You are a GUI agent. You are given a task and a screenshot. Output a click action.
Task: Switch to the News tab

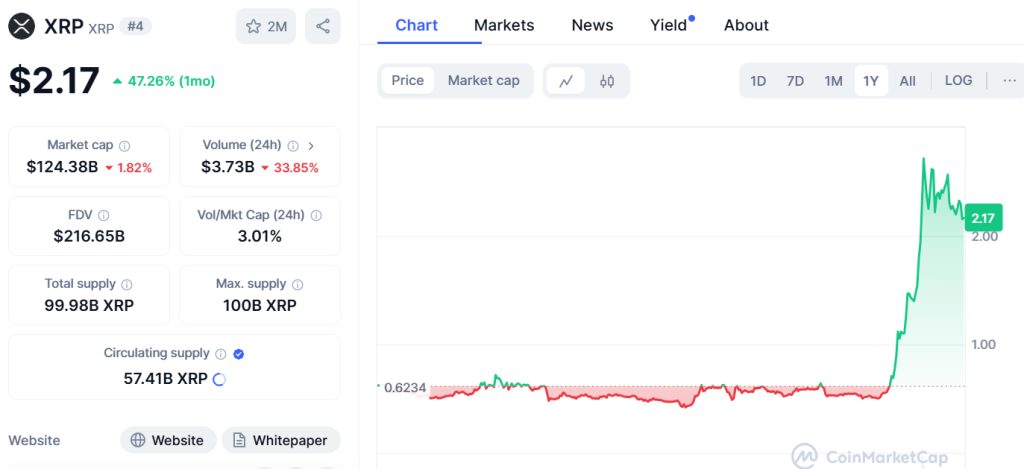(592, 25)
